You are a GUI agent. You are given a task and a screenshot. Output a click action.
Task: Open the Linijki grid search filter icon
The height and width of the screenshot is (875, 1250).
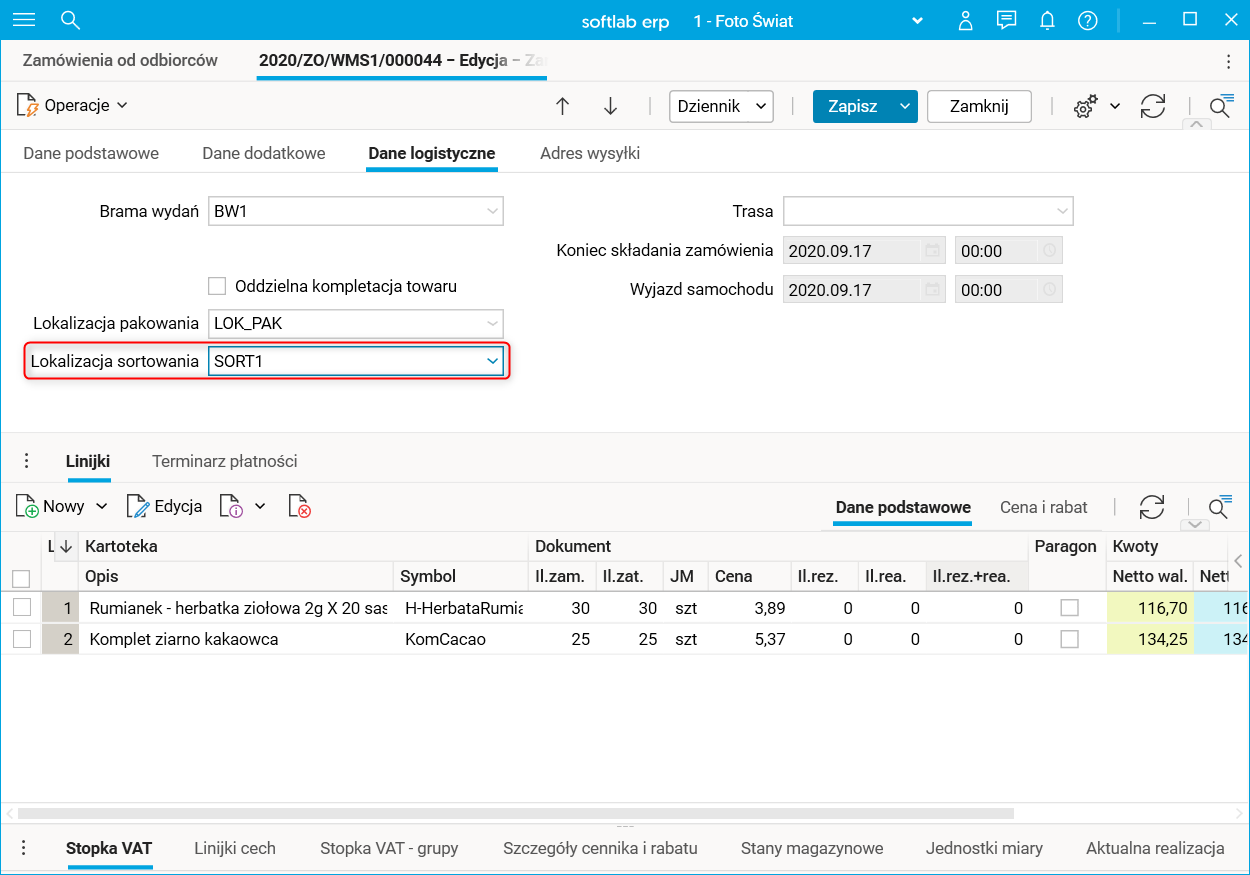1220,506
